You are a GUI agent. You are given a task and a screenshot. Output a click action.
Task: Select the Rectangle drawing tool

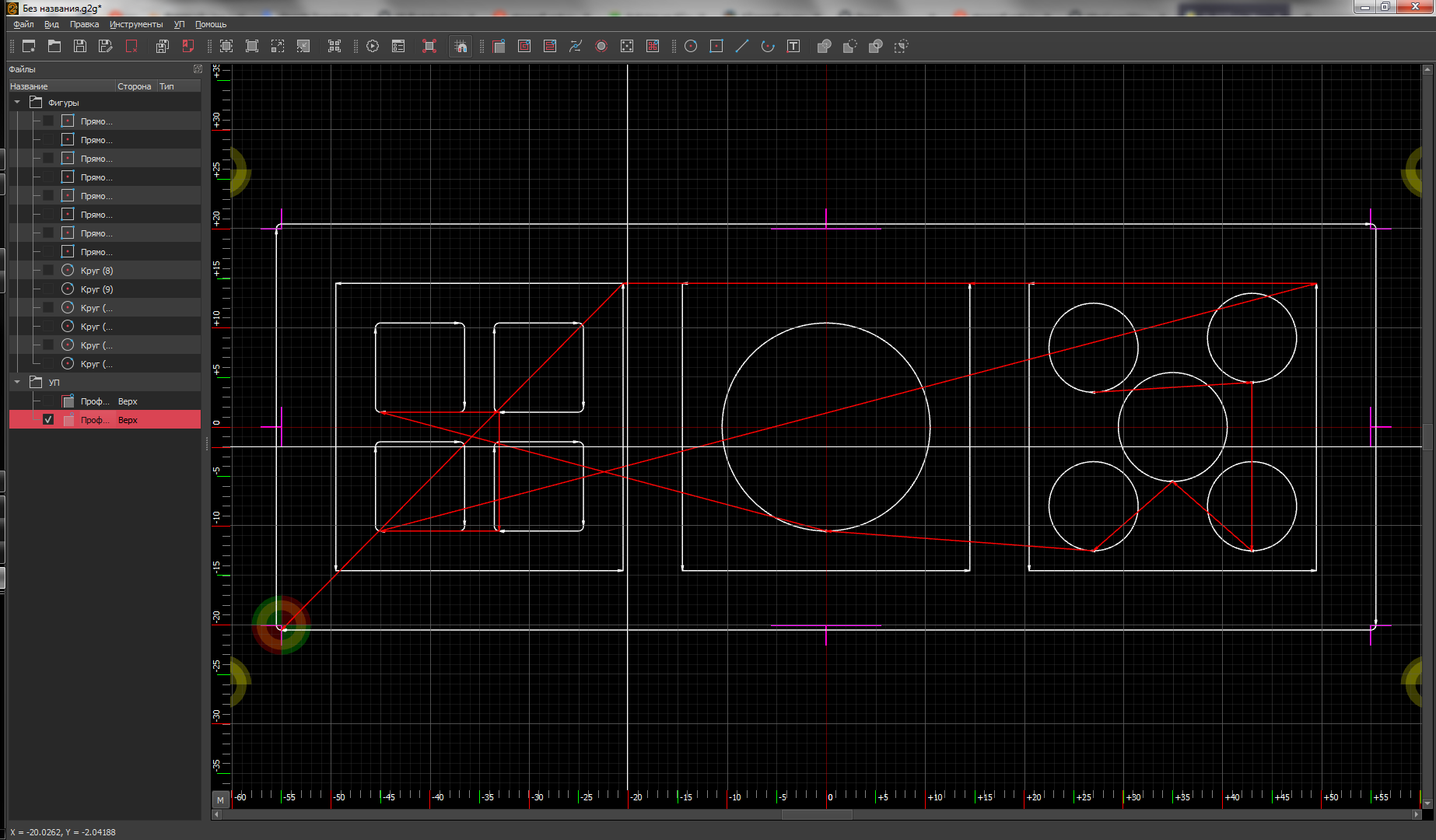[716, 46]
